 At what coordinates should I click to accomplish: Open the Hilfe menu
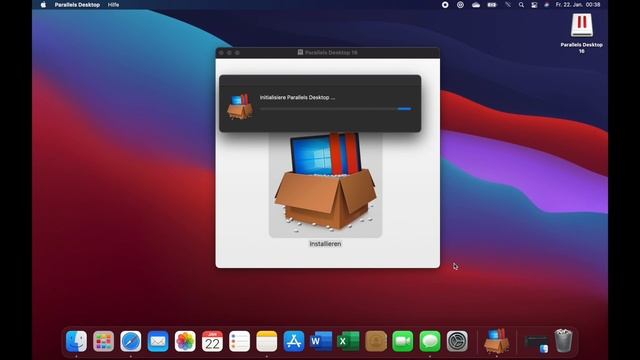(x=113, y=5)
